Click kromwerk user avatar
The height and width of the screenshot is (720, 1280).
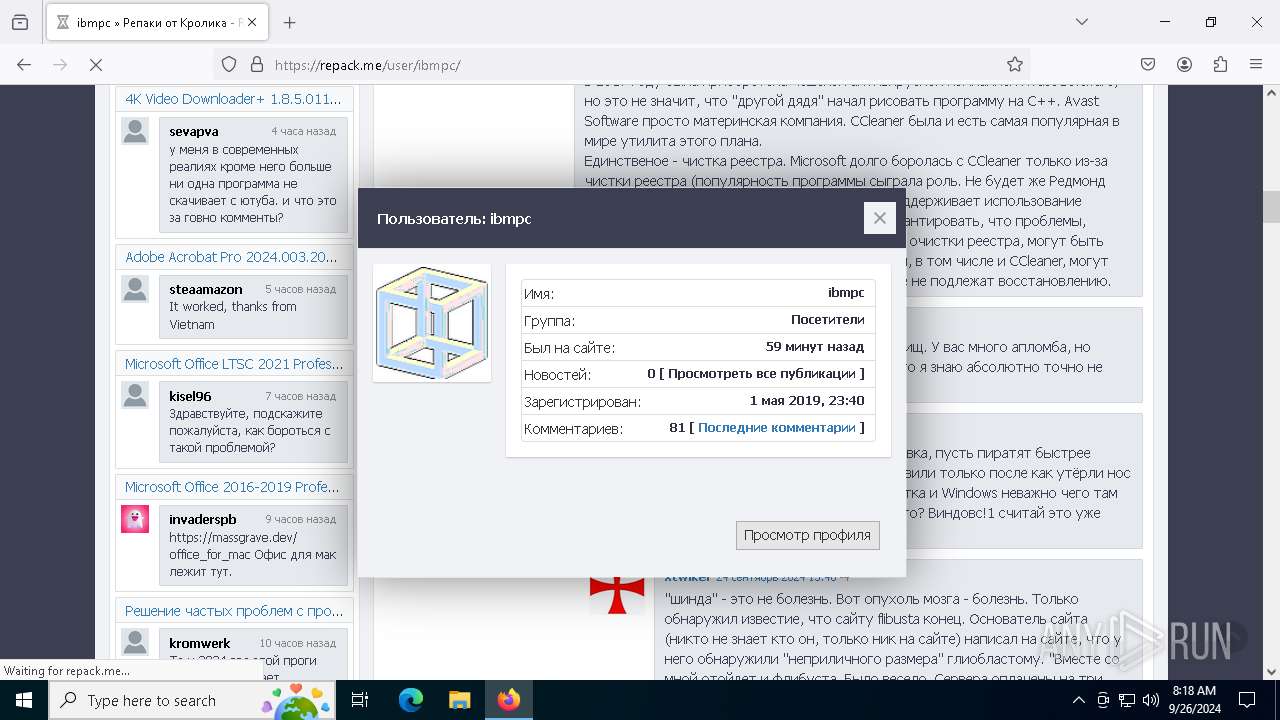[x=135, y=642]
